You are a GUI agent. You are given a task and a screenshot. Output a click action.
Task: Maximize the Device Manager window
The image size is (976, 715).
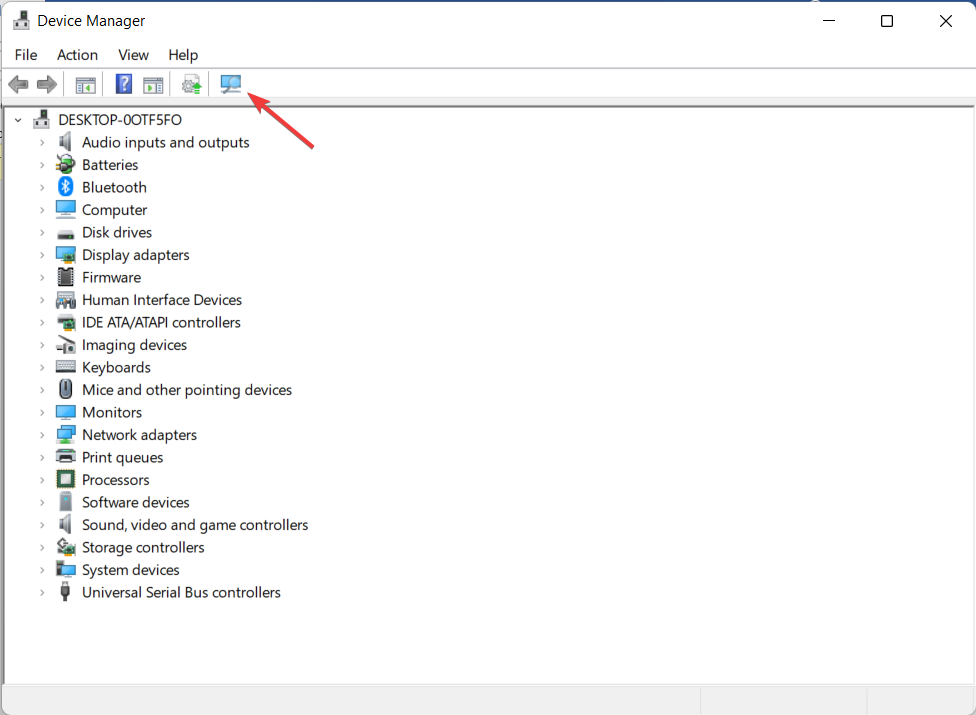[x=887, y=21]
